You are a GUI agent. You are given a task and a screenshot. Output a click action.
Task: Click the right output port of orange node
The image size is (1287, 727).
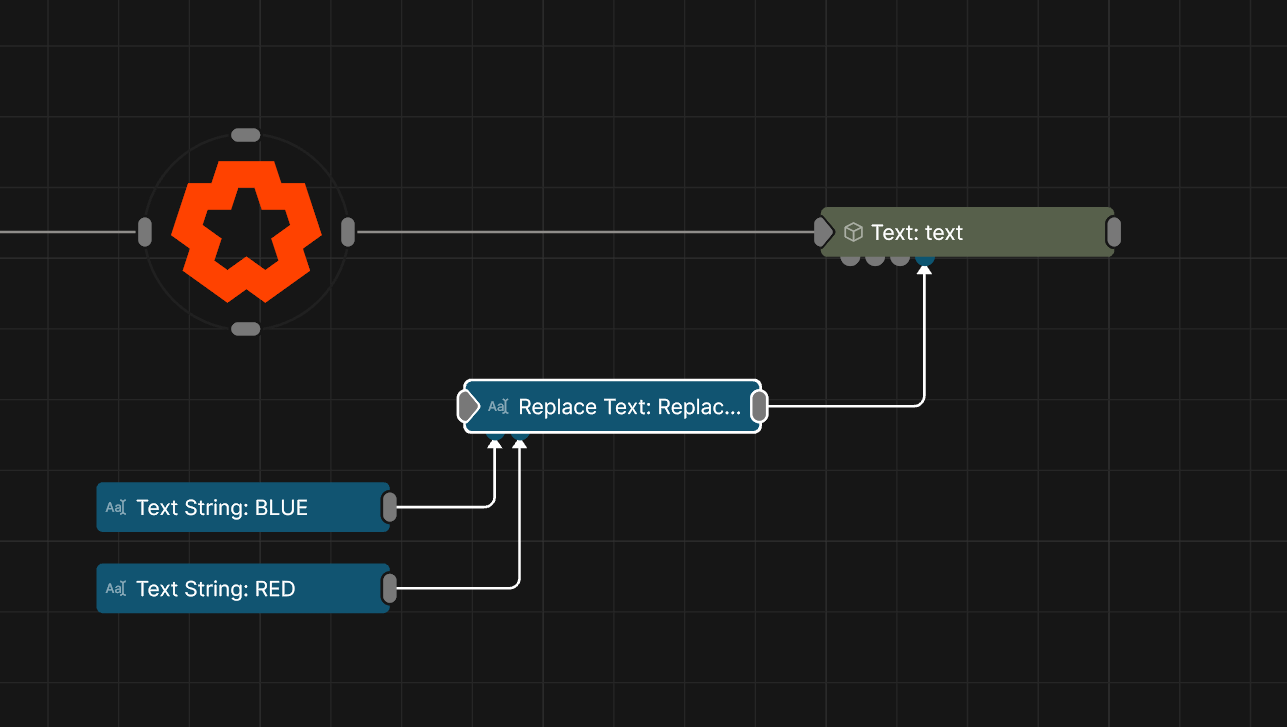tap(348, 232)
